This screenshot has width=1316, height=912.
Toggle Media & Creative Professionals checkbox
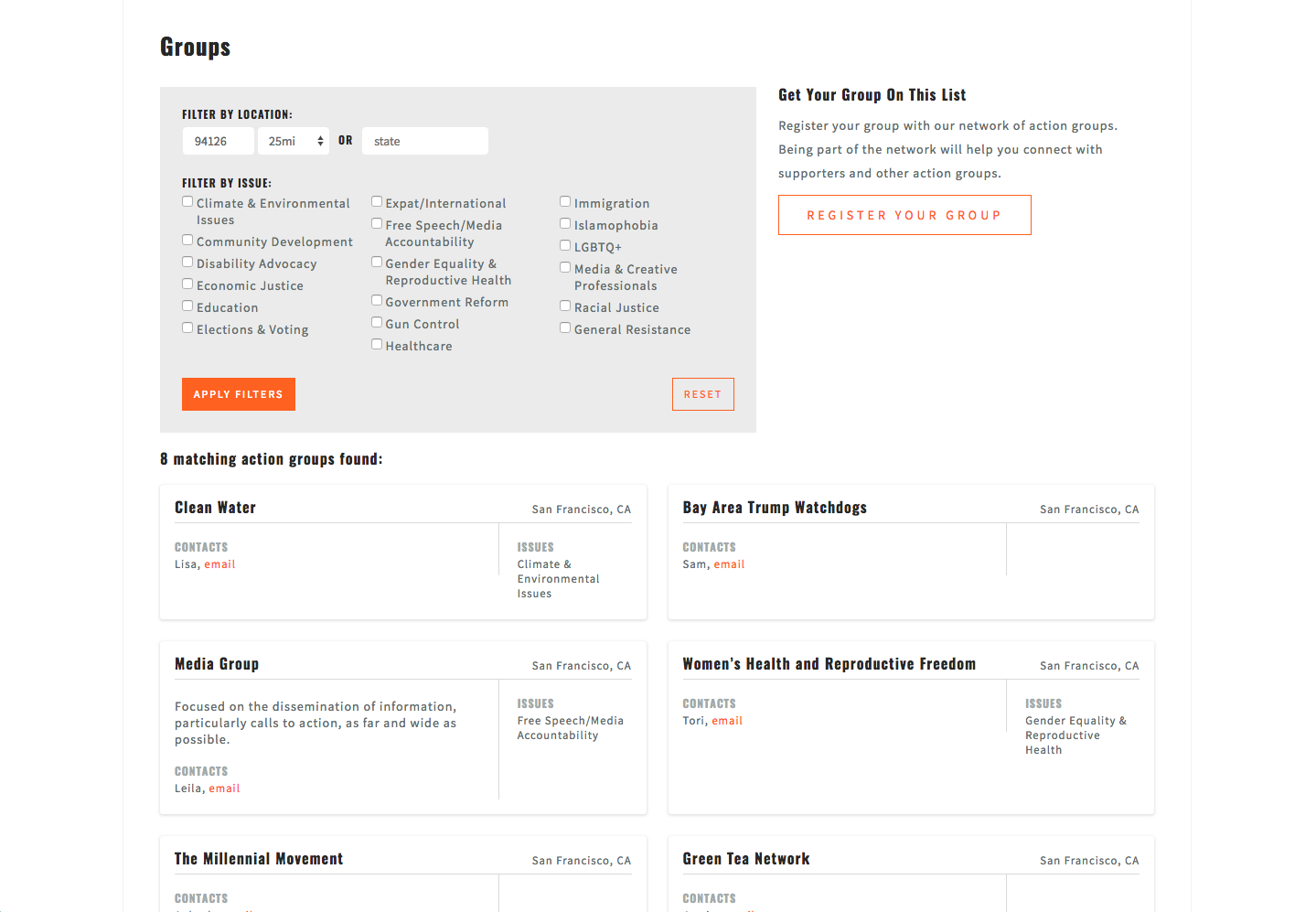[x=565, y=268]
